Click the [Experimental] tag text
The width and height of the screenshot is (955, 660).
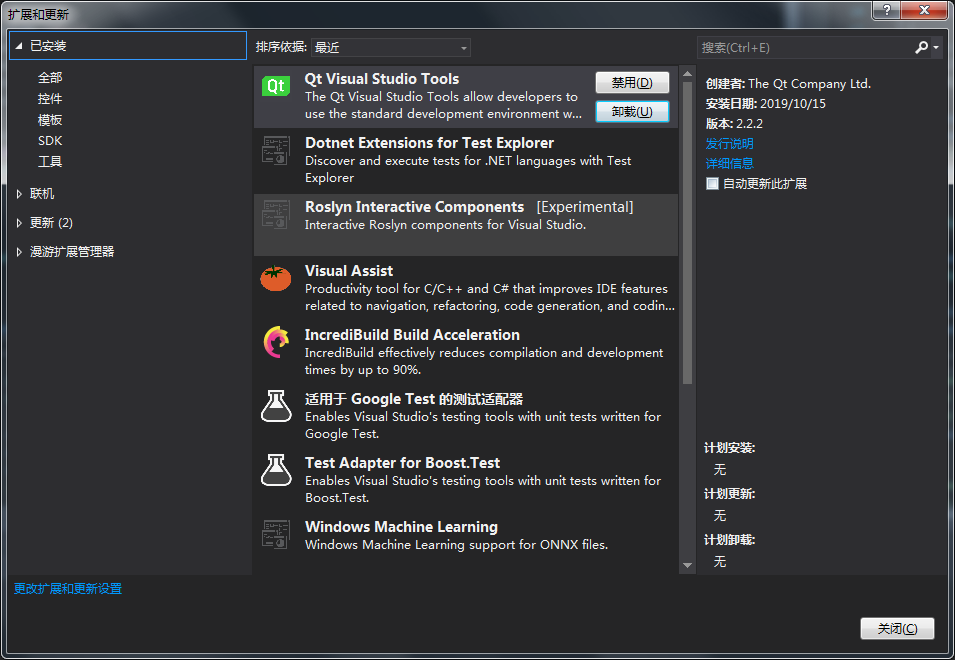pyautogui.click(x=585, y=207)
